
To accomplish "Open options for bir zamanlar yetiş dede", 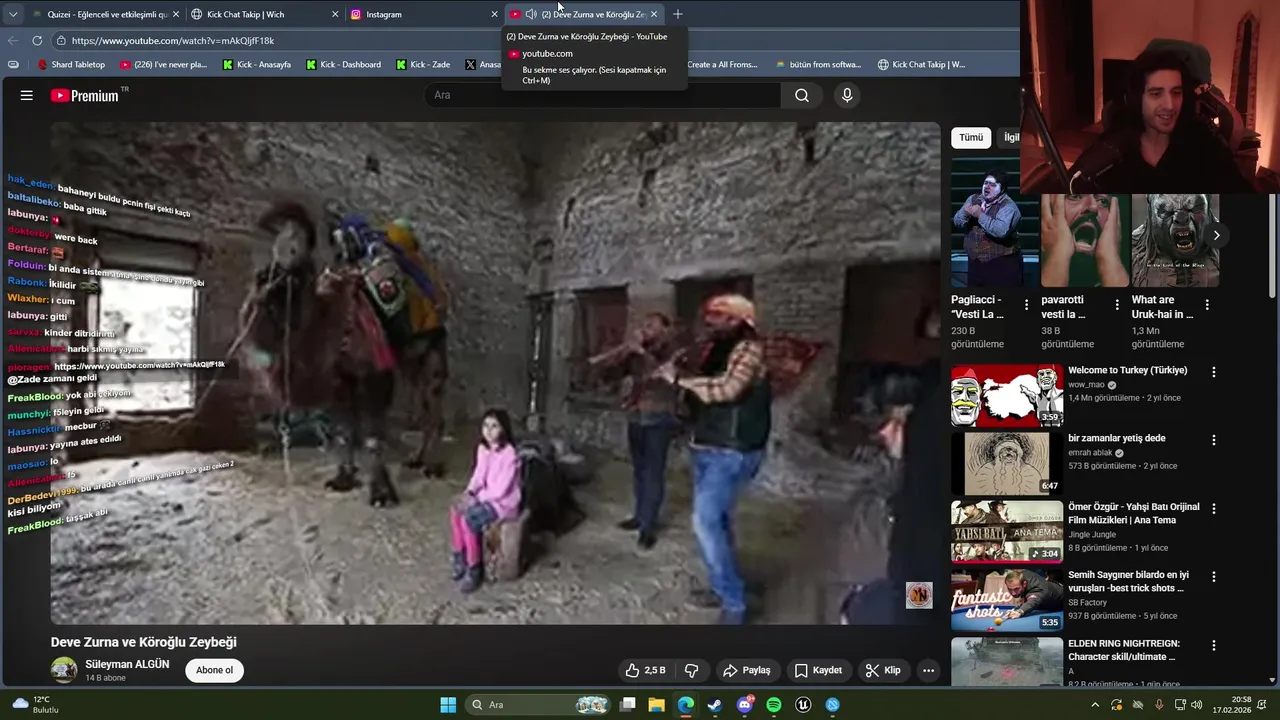I will 1214,440.
